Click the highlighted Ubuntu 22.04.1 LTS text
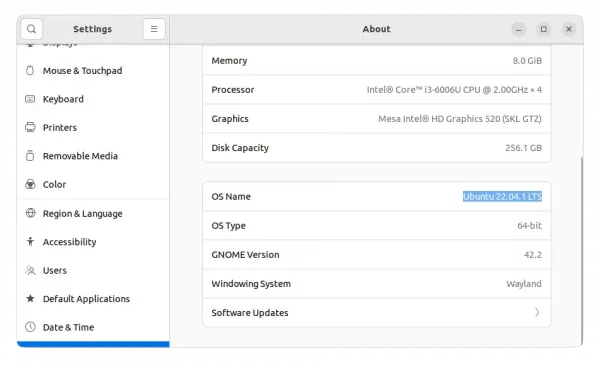600x366 pixels. tap(502, 196)
